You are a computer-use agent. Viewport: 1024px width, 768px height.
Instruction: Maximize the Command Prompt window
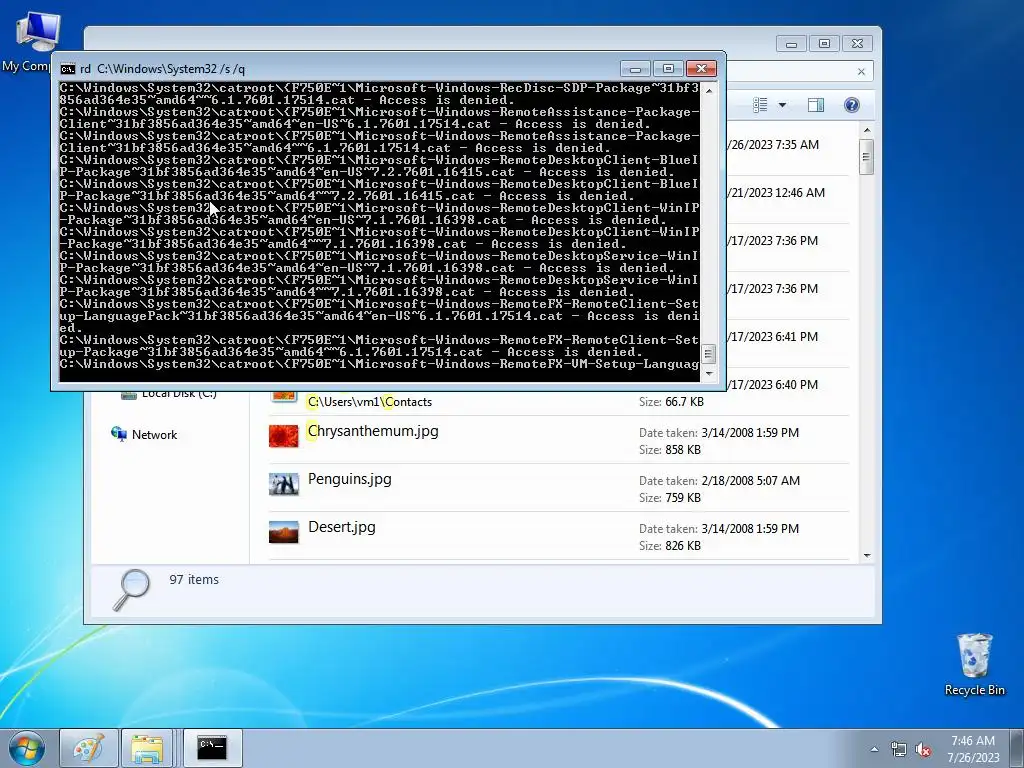click(668, 69)
